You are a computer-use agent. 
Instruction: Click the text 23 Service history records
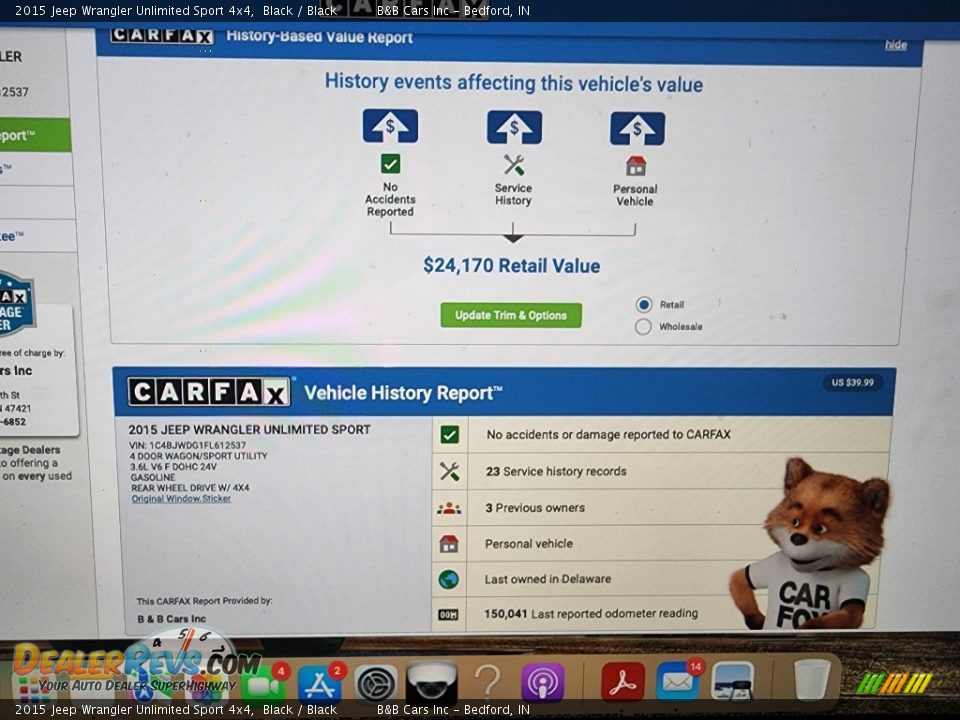(556, 471)
